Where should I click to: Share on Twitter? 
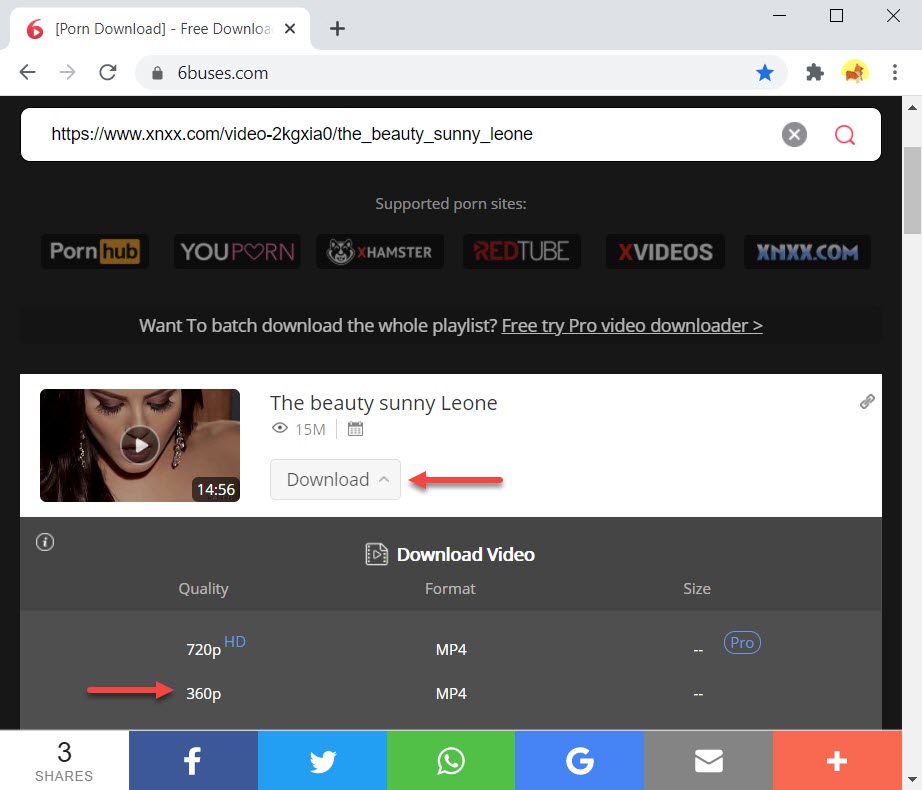[322, 761]
